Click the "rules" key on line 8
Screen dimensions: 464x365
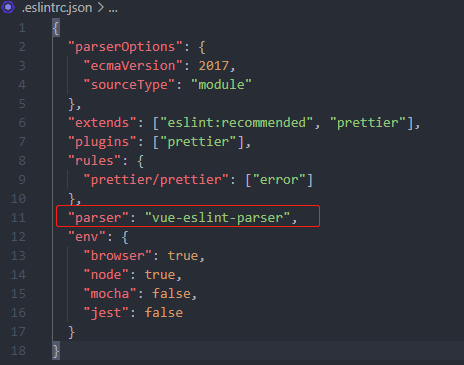tap(95, 161)
